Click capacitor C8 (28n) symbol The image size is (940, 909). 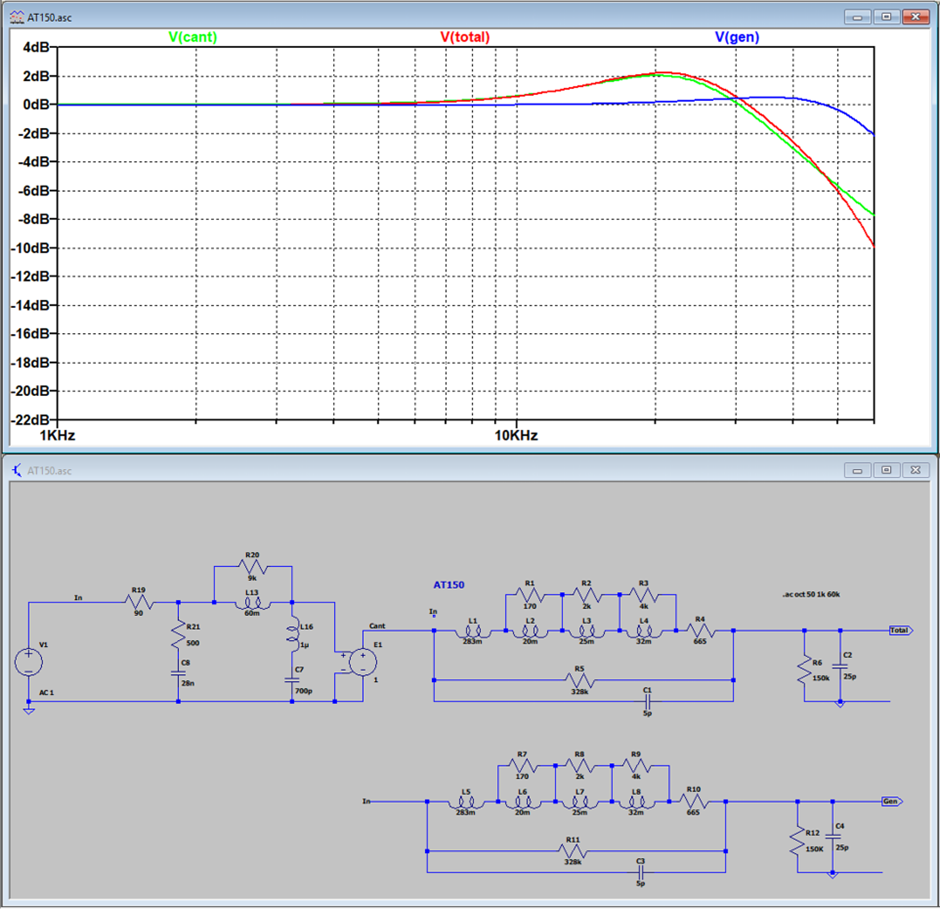click(x=178, y=673)
